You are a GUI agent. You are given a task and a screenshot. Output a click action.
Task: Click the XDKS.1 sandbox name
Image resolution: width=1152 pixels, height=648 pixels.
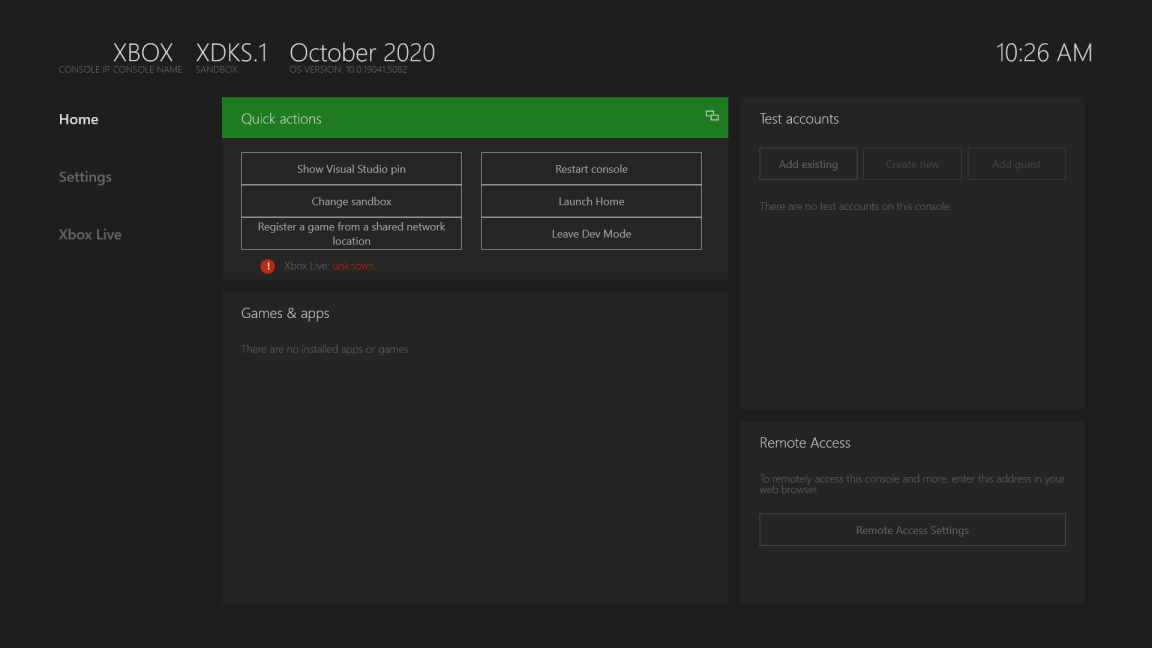(231, 53)
